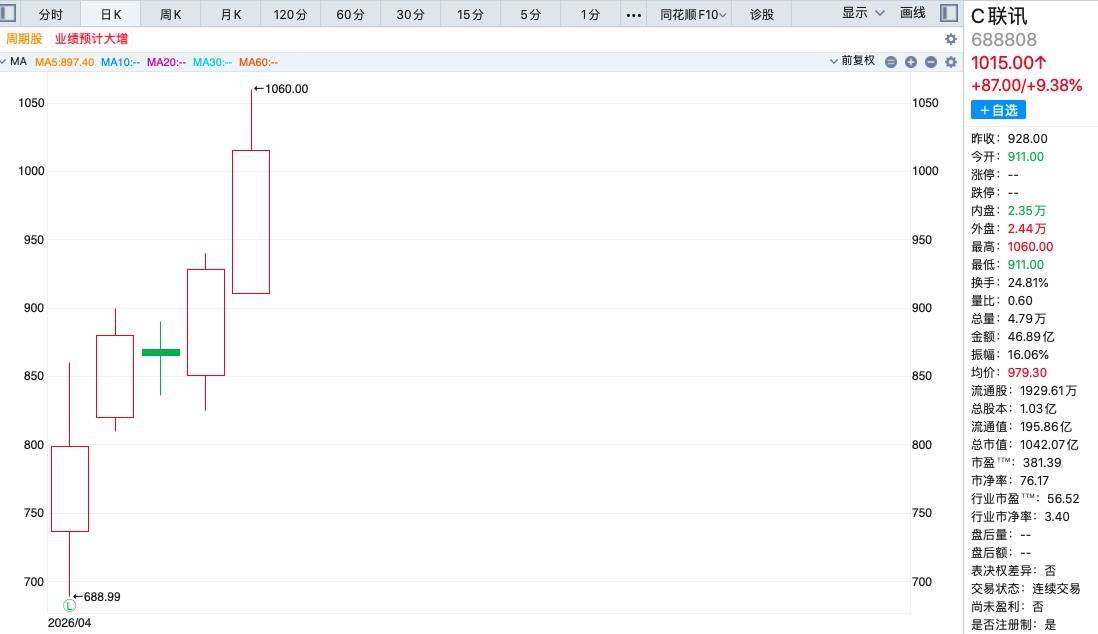Screen dimensions: 1098x634
Task: Select the 周K weekly chart tab
Action: [171, 15]
